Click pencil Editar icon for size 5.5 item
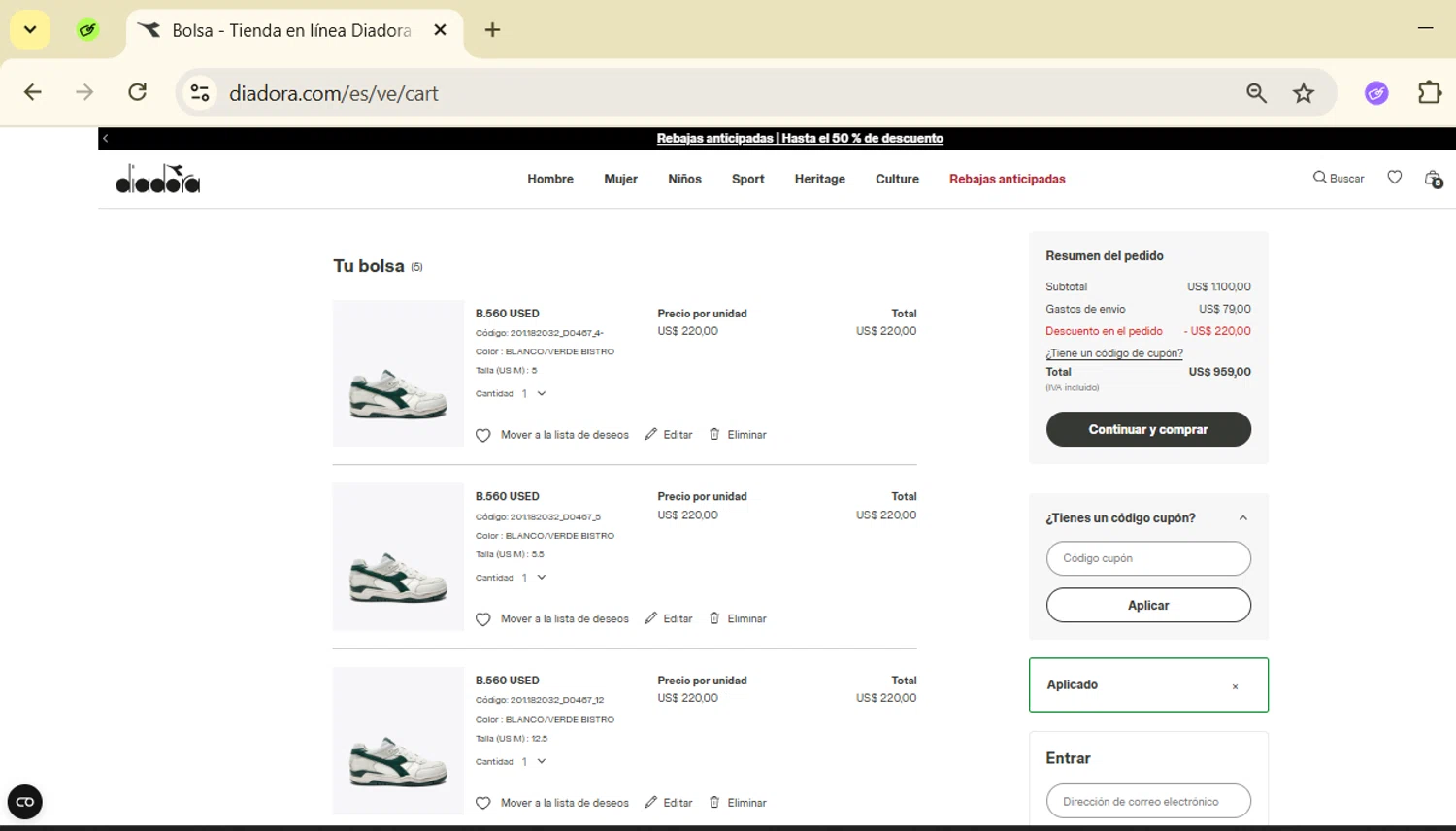 point(650,618)
